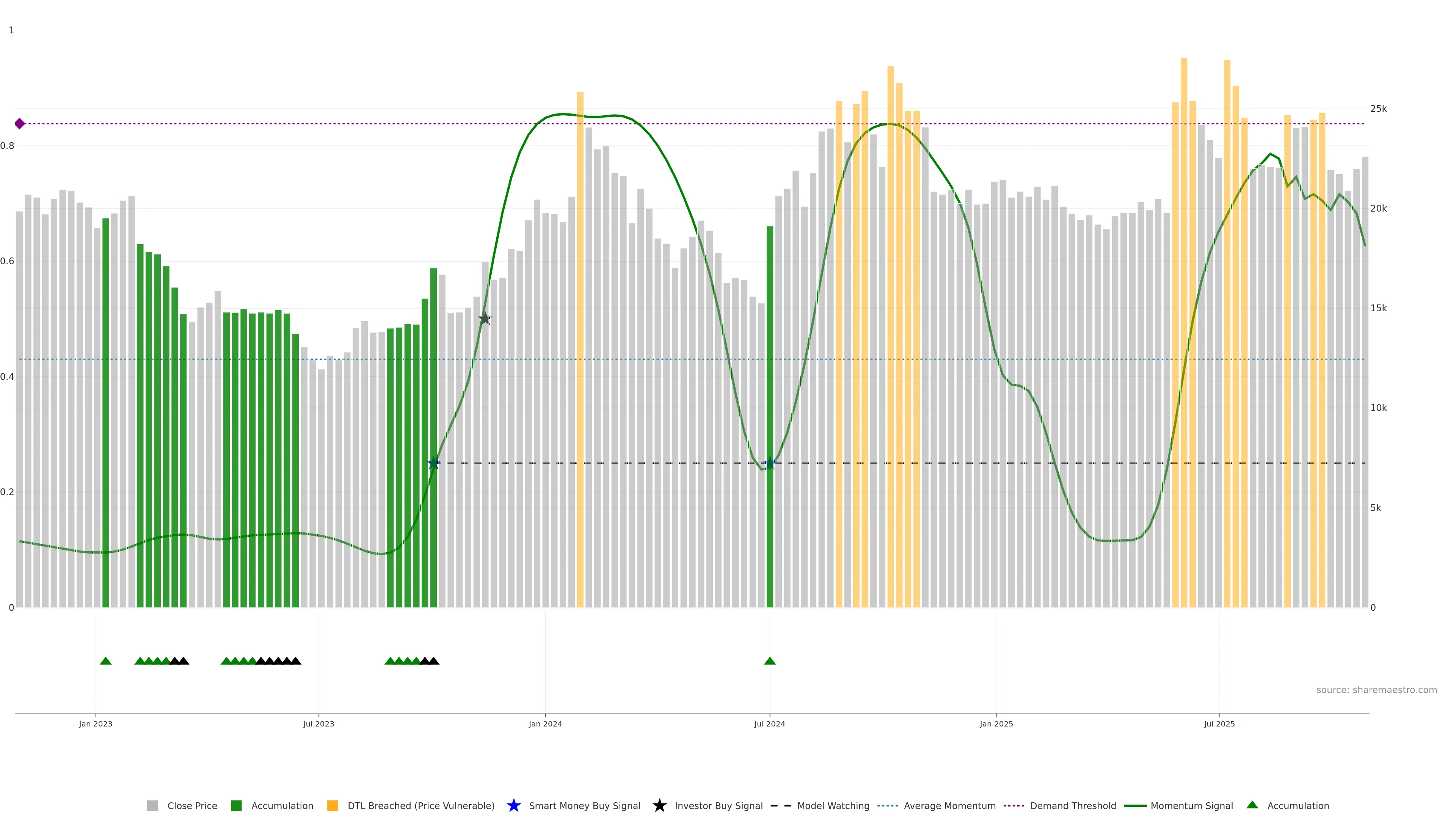This screenshot has width=1456, height=819.
Task: Click the purple diamond Demand Threshold marker
Action: (x=20, y=123)
